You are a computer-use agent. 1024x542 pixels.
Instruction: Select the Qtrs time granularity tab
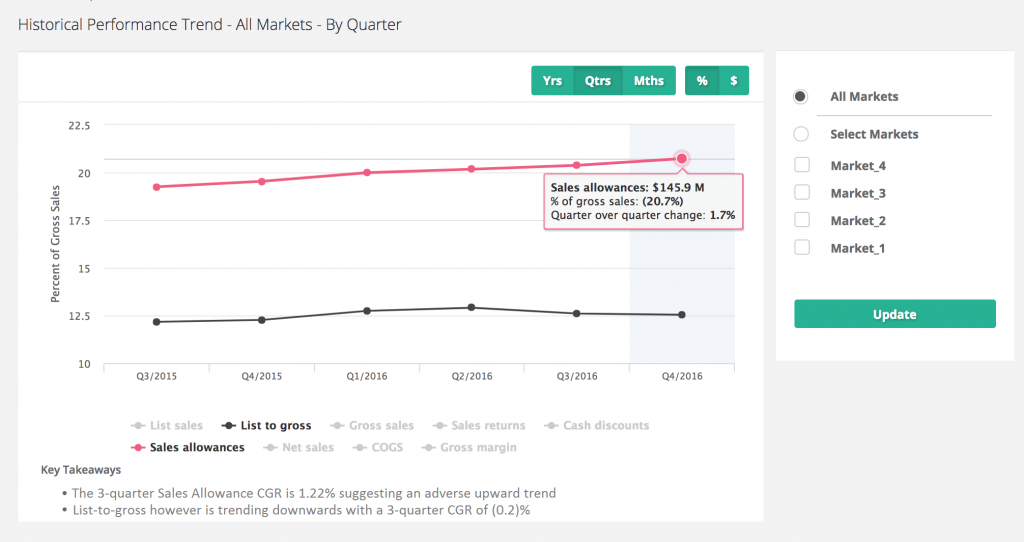click(x=598, y=81)
